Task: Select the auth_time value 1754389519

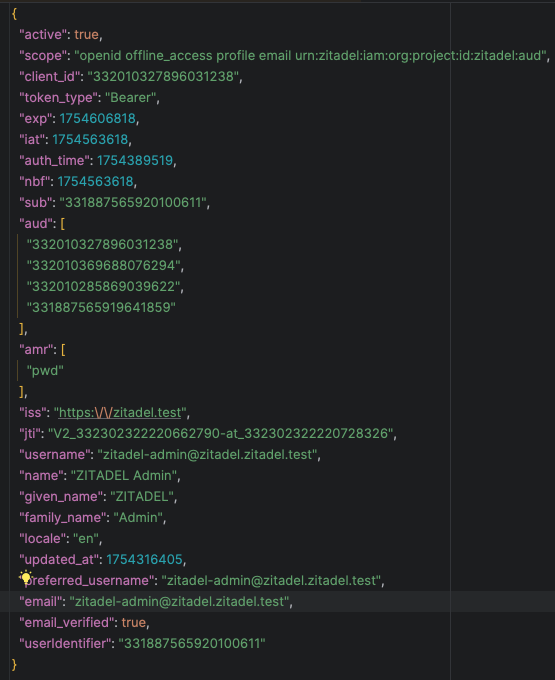Action: coord(135,160)
